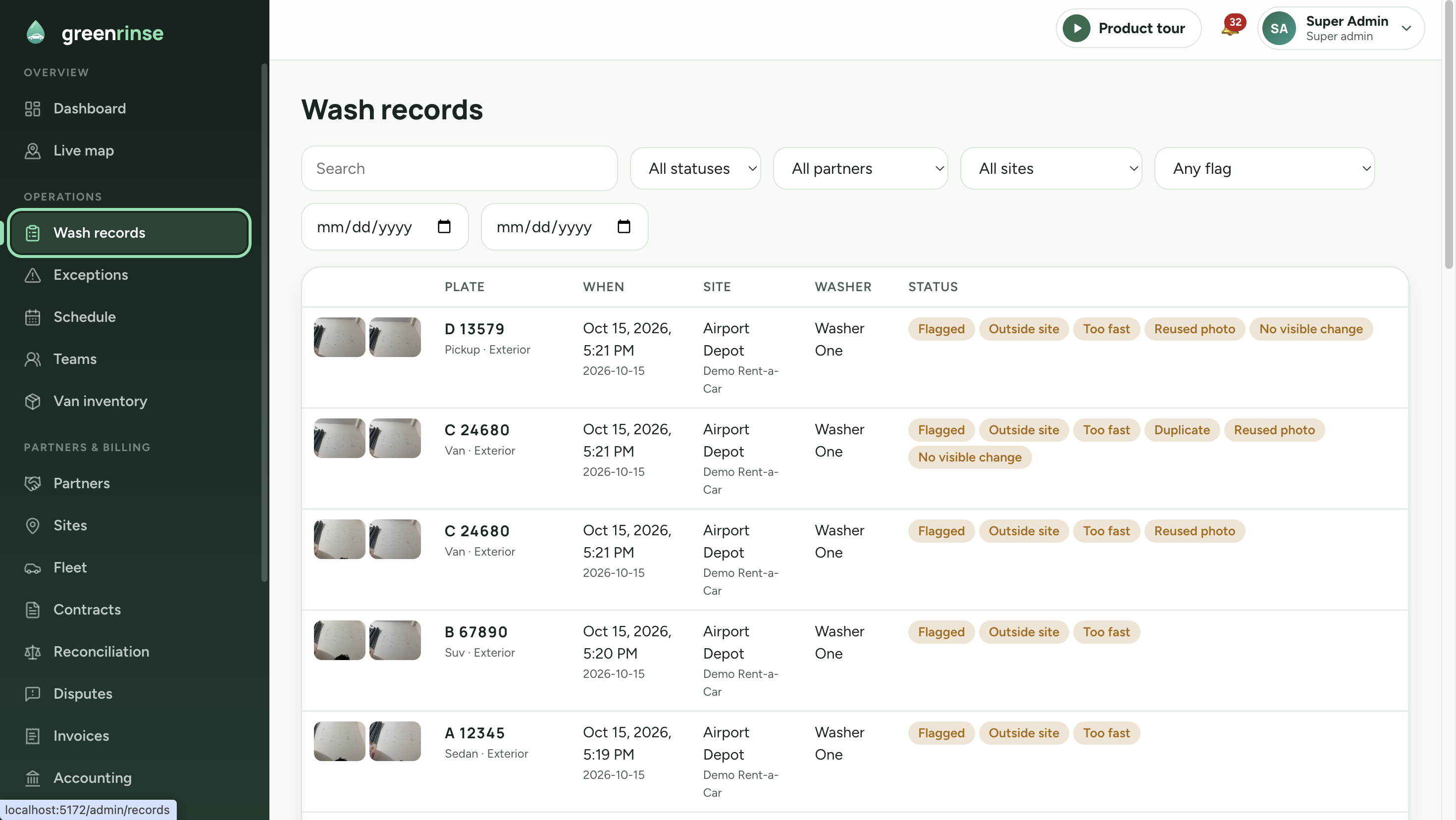The height and width of the screenshot is (820, 1456).
Task: Open Dashboard via its grid icon
Action: 33,108
